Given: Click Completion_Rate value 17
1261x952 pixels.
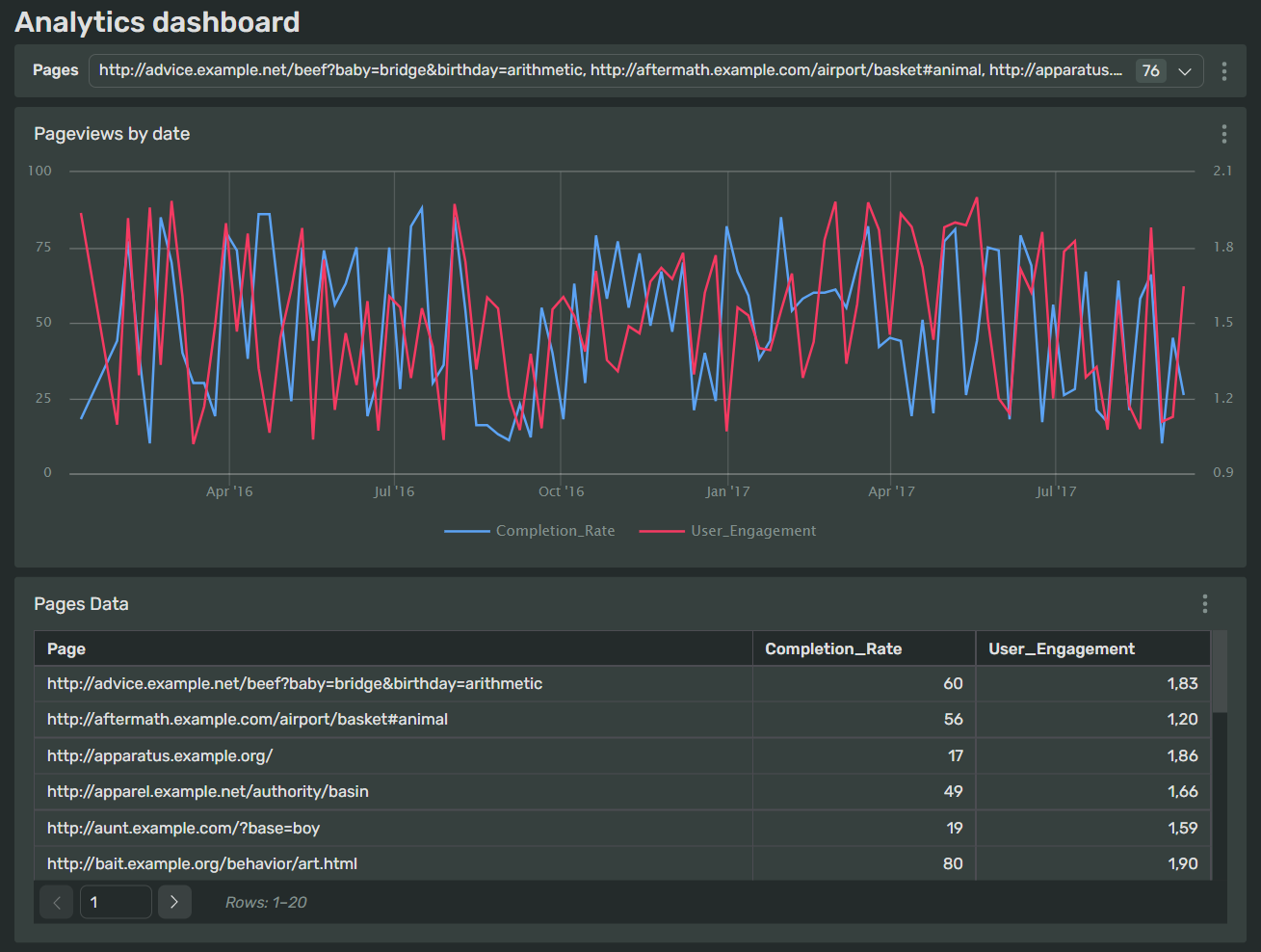Looking at the screenshot, I should [955, 756].
